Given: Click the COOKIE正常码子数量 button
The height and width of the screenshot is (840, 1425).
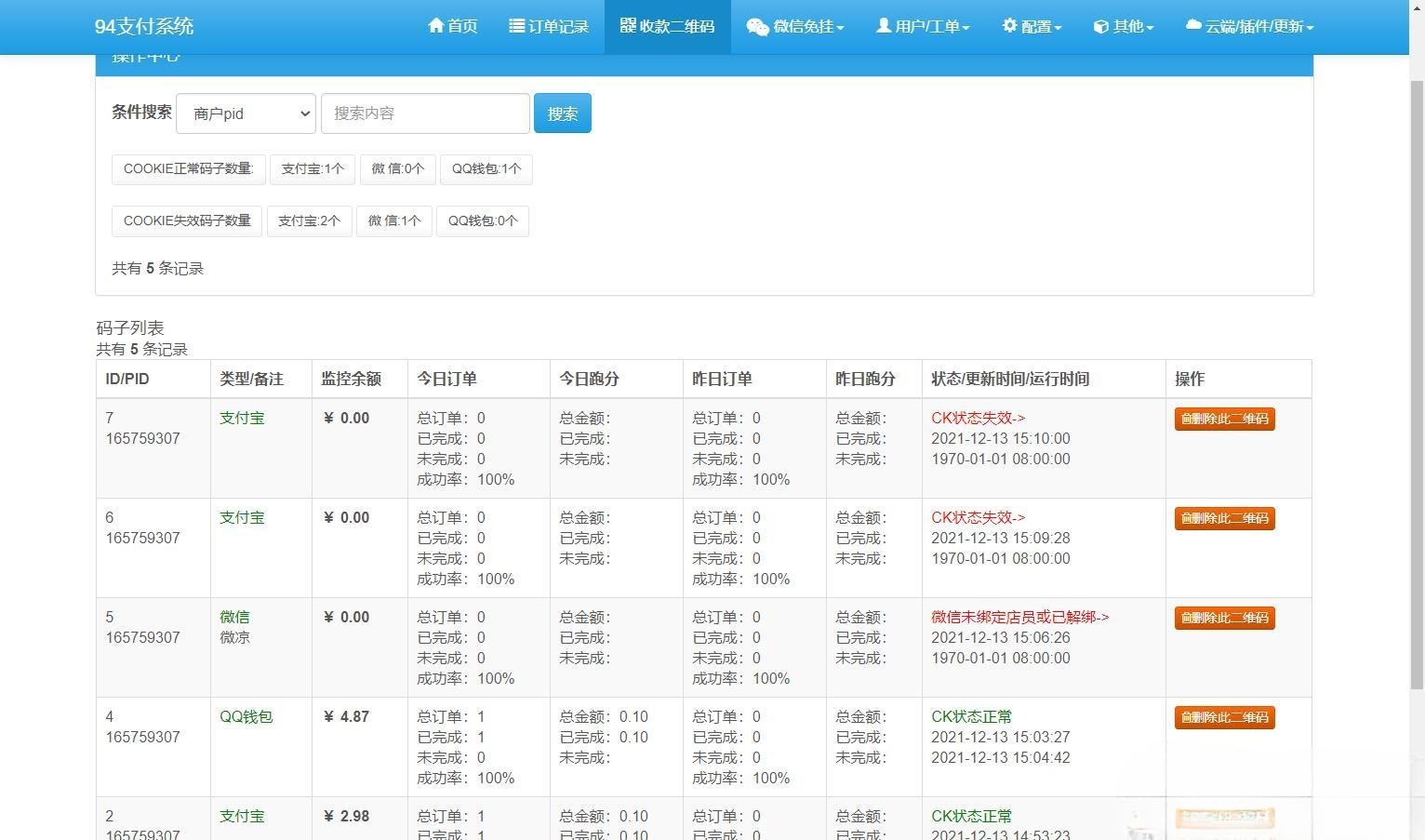Looking at the screenshot, I should coord(189,169).
